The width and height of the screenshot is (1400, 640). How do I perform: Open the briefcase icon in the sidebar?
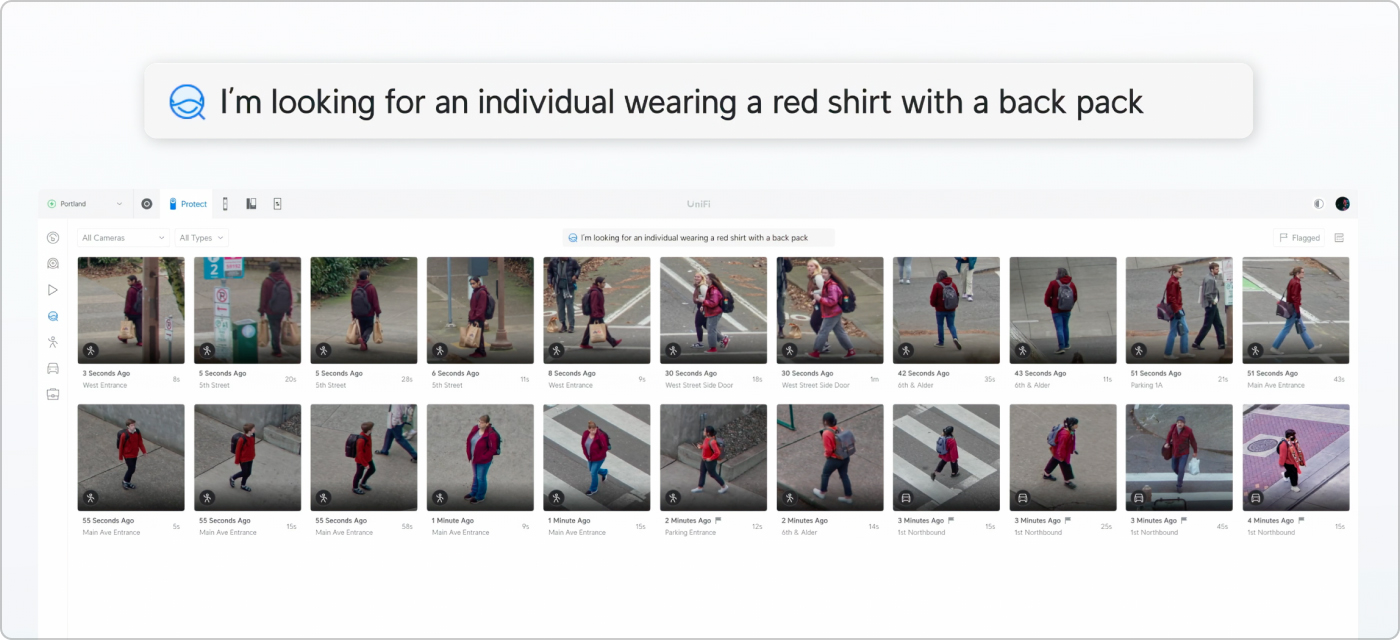click(x=53, y=394)
